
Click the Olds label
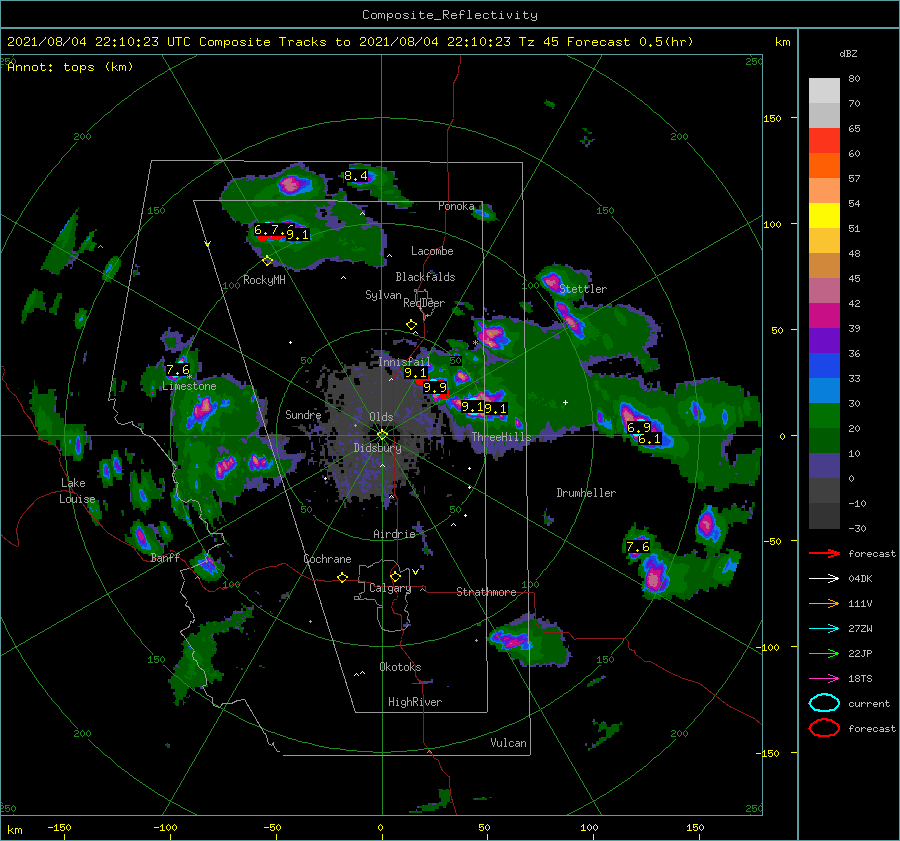381,417
